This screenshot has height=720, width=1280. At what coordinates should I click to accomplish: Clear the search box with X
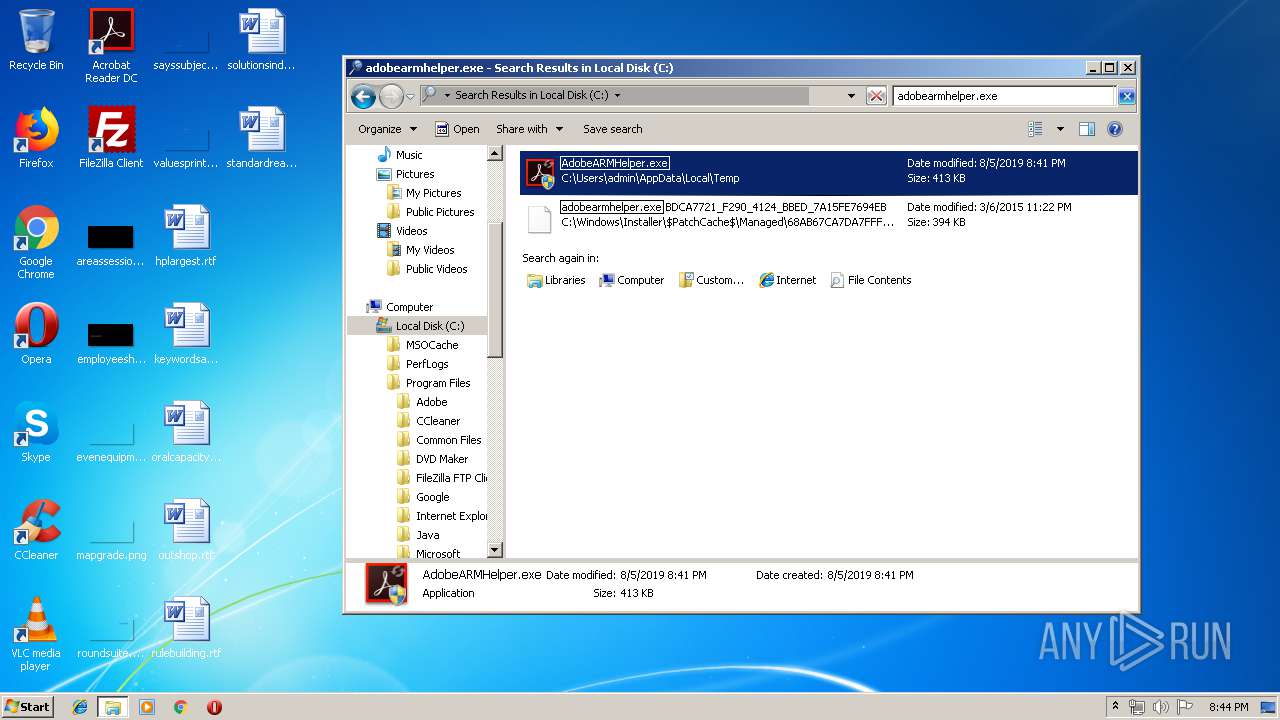pos(1126,96)
